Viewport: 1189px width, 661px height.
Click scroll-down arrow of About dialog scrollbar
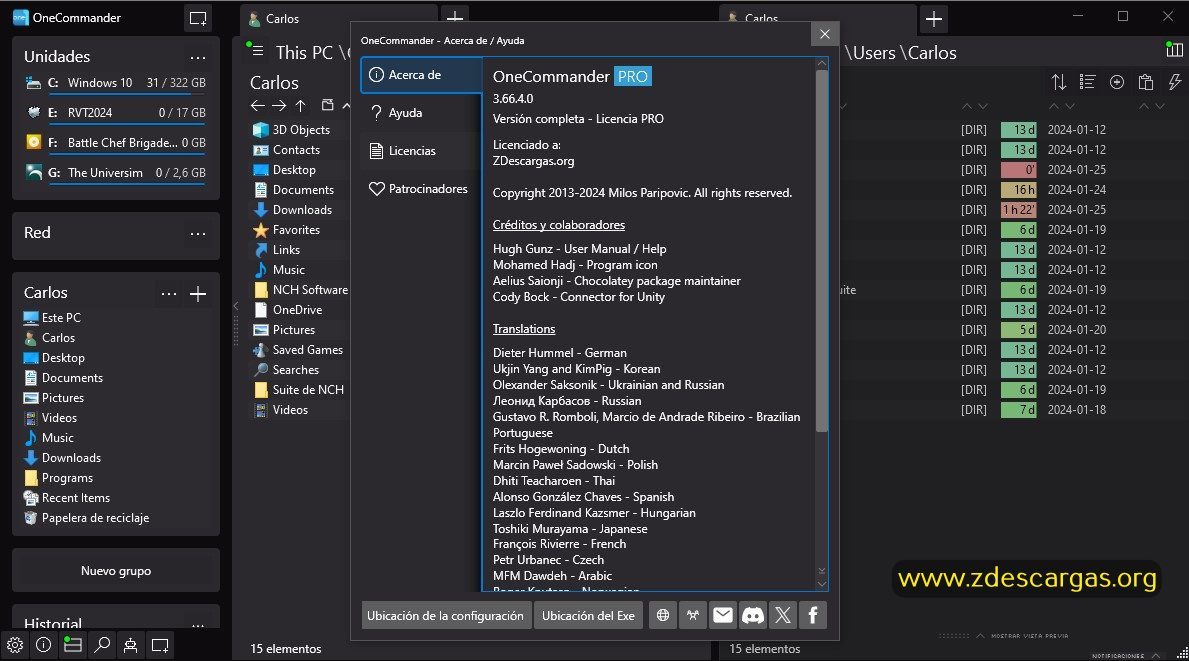821,584
